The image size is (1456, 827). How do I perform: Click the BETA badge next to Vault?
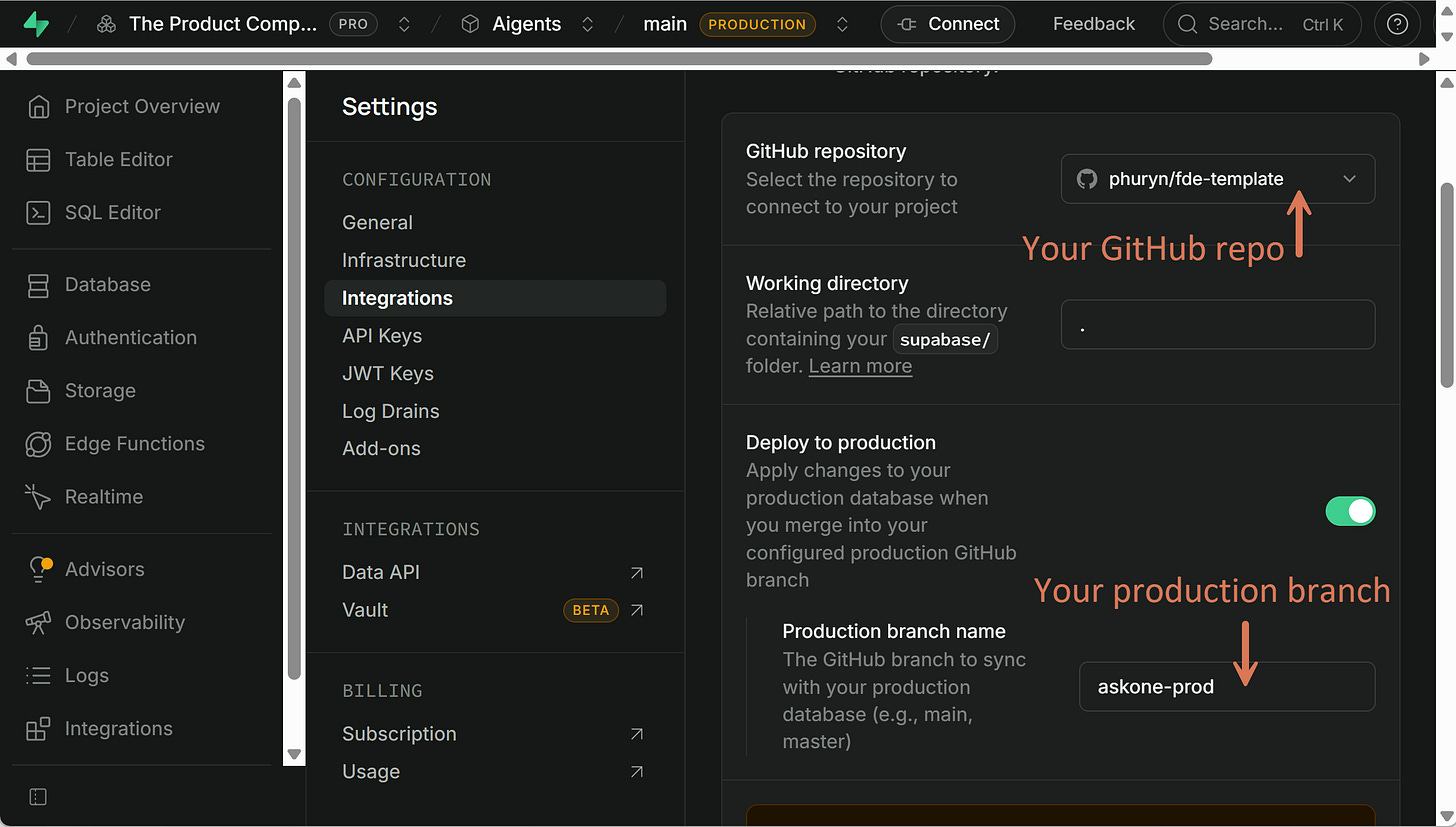(591, 610)
